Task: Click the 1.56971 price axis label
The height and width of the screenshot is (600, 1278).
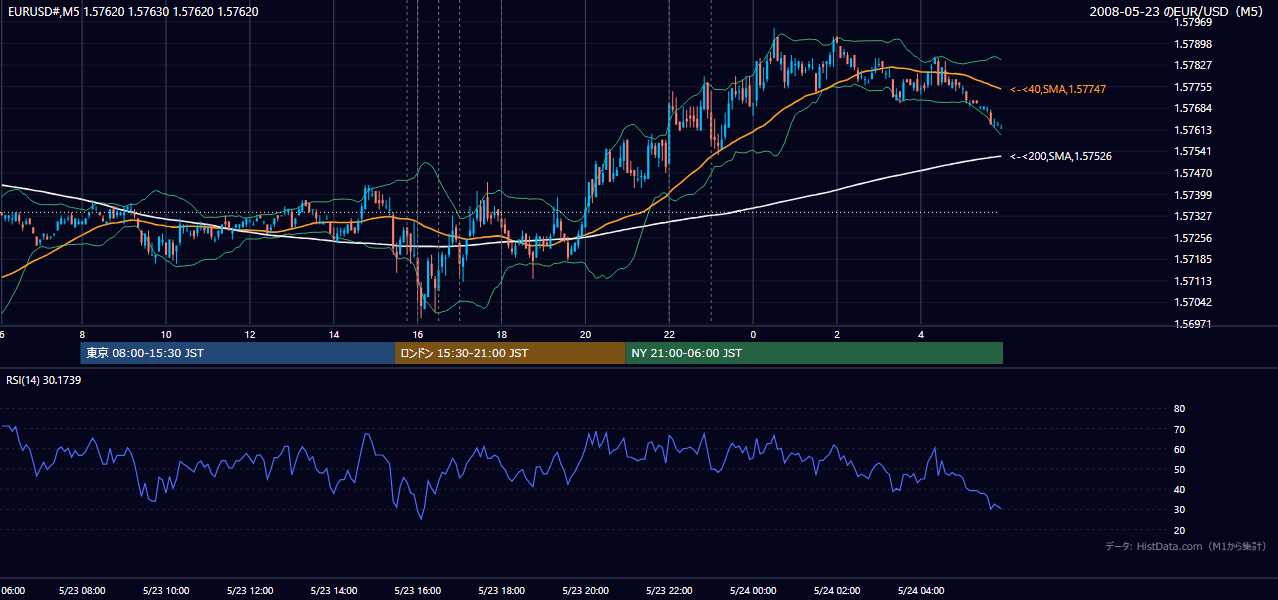Action: (x=1192, y=324)
